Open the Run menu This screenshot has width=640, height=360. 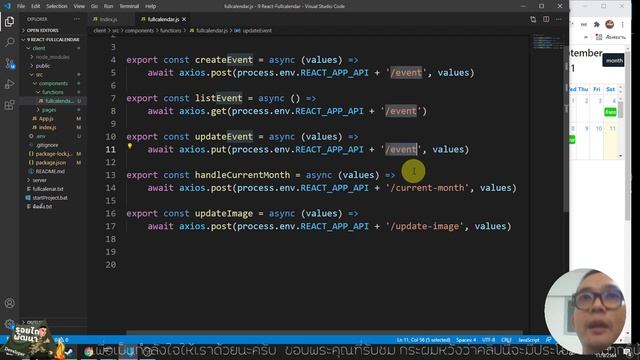click(x=108, y=6)
